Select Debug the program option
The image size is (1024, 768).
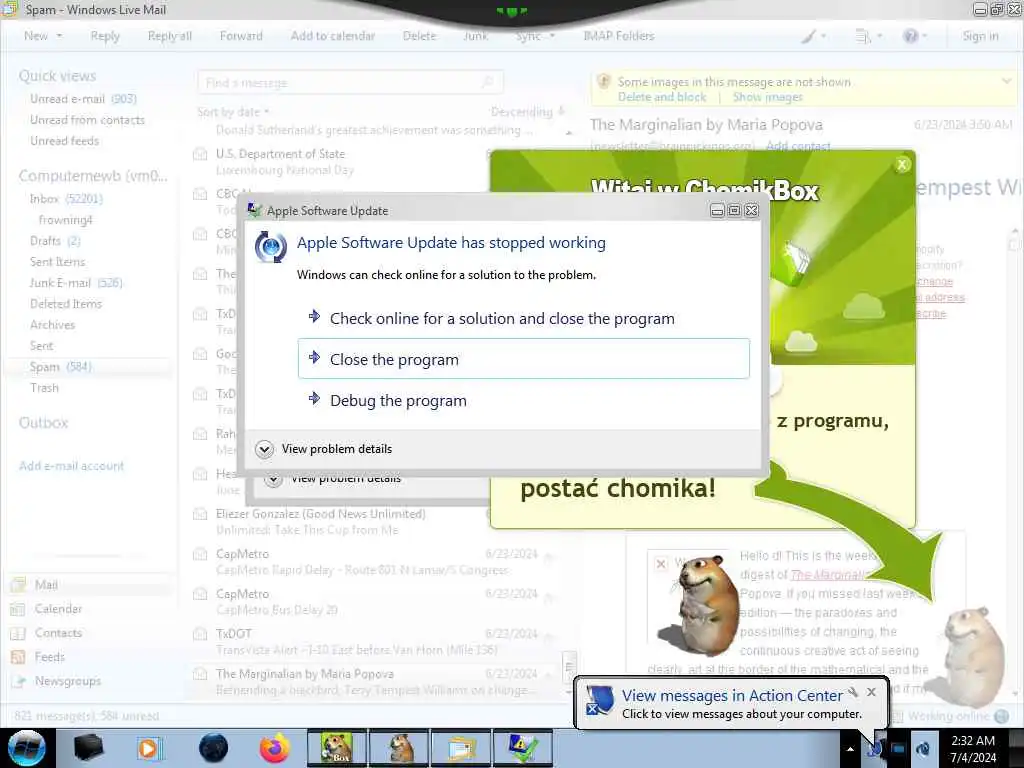point(523,400)
